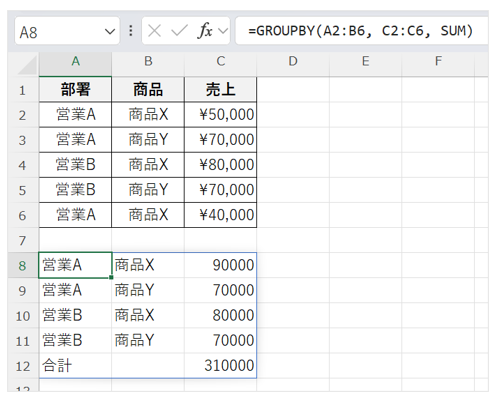Click the ¥40,000 cell
The height and width of the screenshot is (408, 500).
click(221, 215)
